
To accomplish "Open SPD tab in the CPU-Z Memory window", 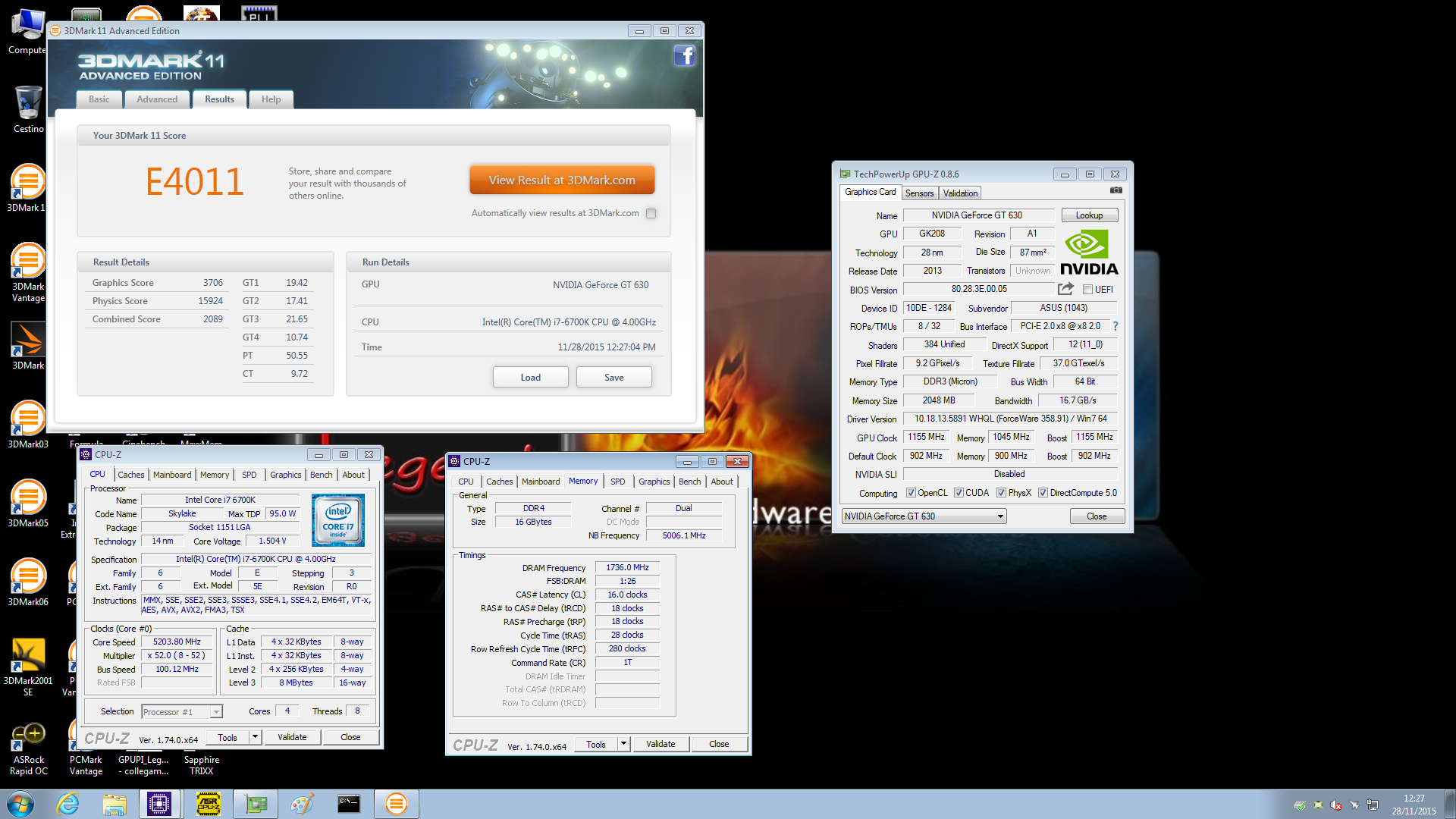I will 618,482.
